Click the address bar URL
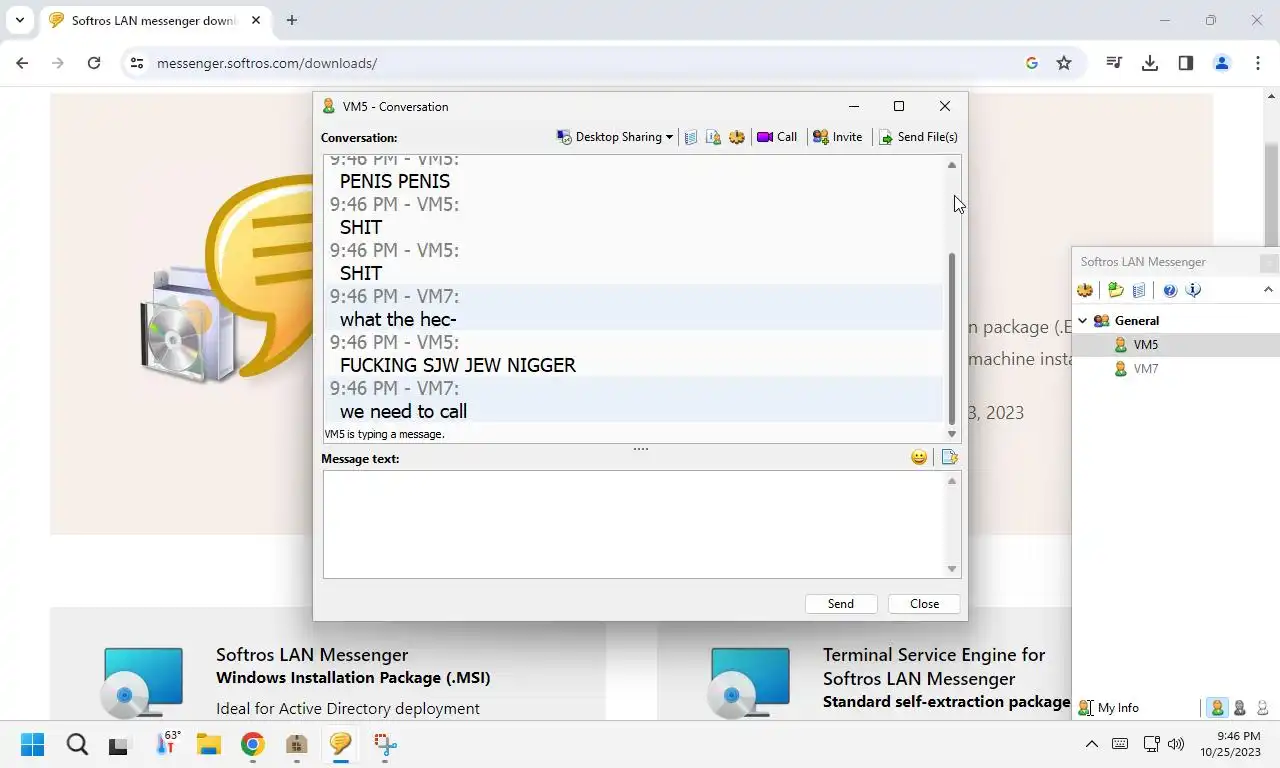This screenshot has width=1280, height=768. 267,63
